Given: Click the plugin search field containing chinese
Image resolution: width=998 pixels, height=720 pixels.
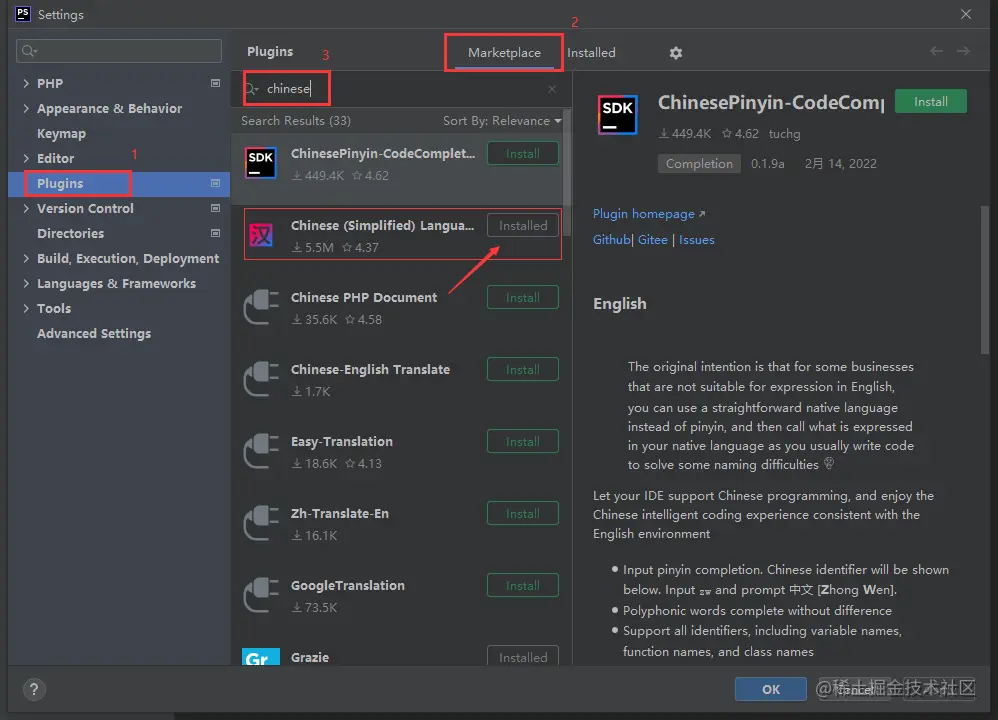Looking at the screenshot, I should coord(401,88).
